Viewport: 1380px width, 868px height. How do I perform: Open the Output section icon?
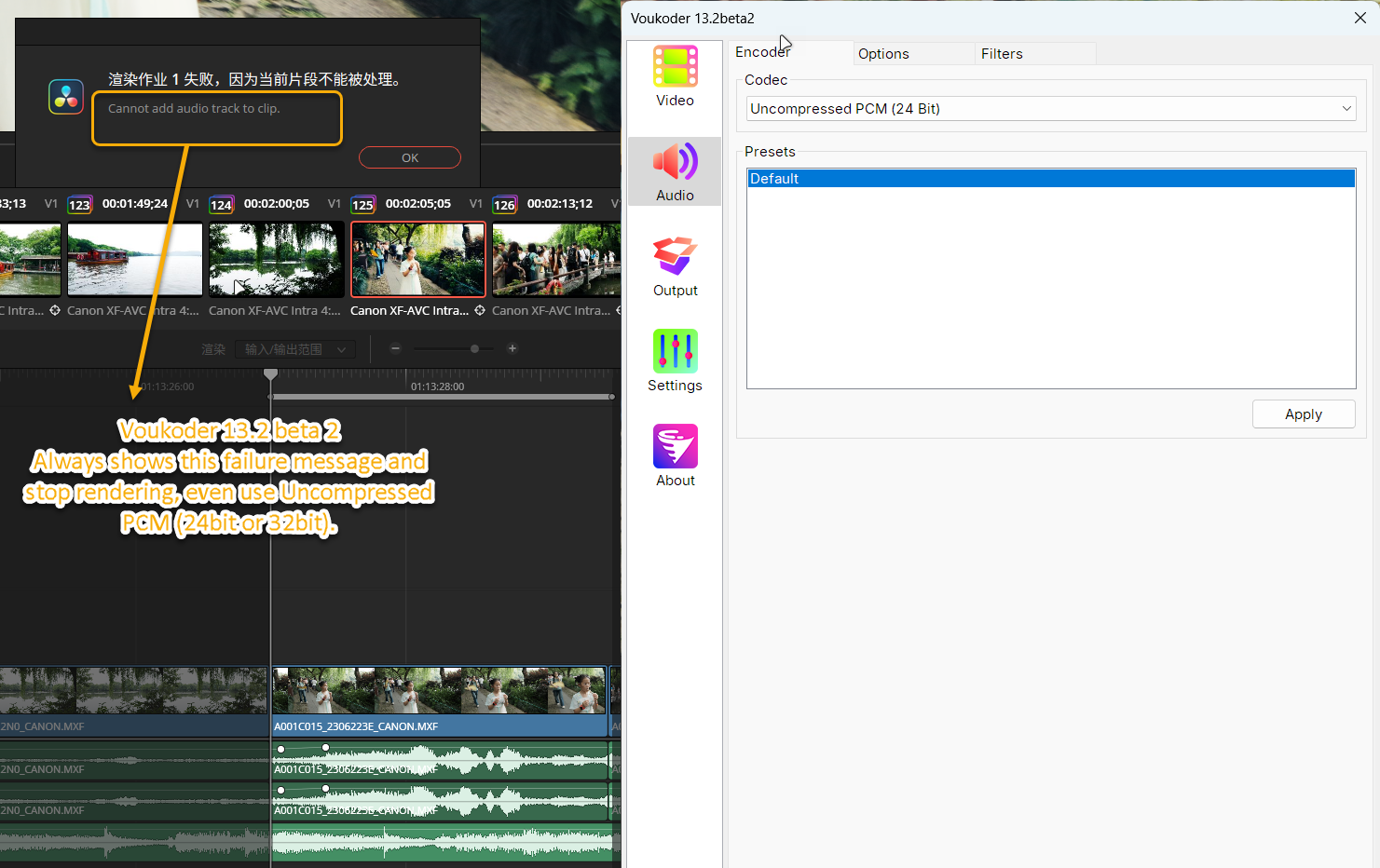point(675,256)
